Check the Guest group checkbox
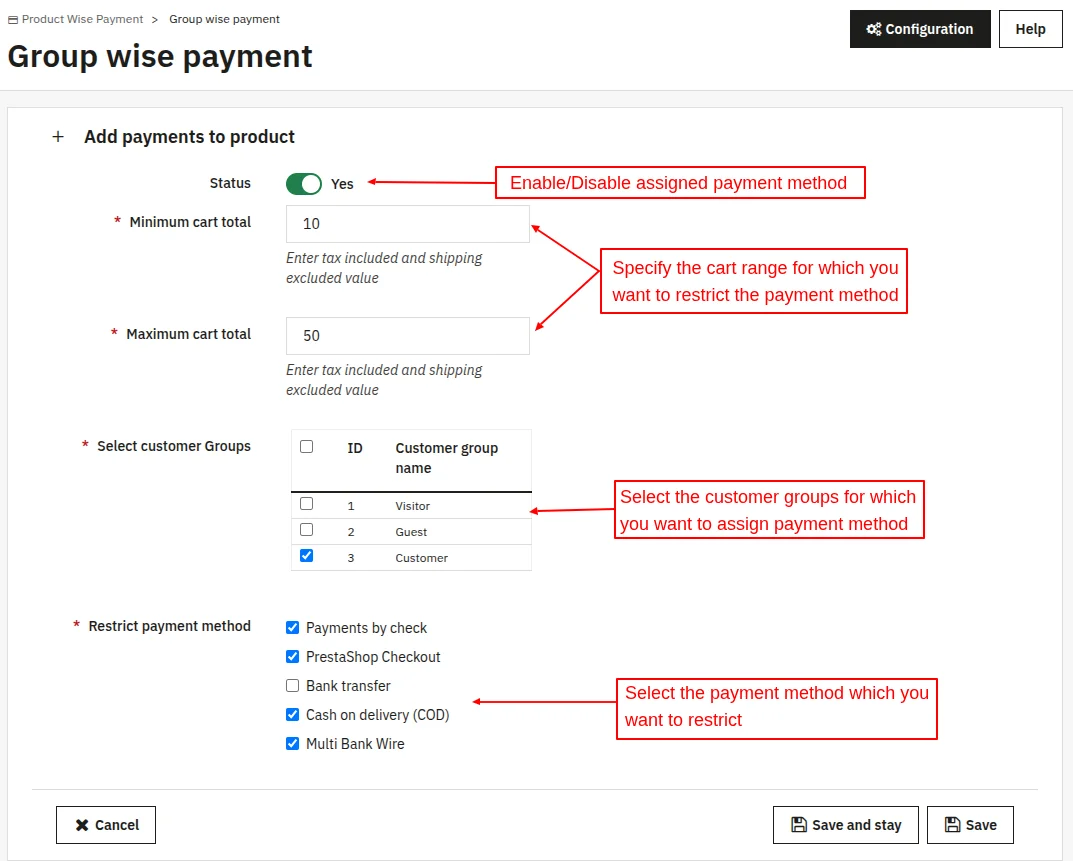The width and height of the screenshot is (1073, 861). coord(307,530)
